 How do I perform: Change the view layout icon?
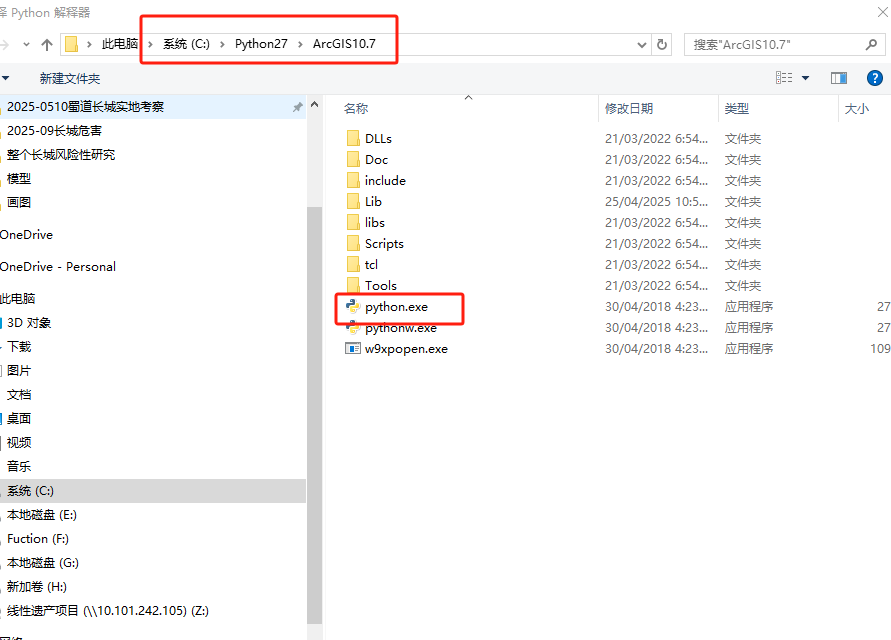point(784,78)
